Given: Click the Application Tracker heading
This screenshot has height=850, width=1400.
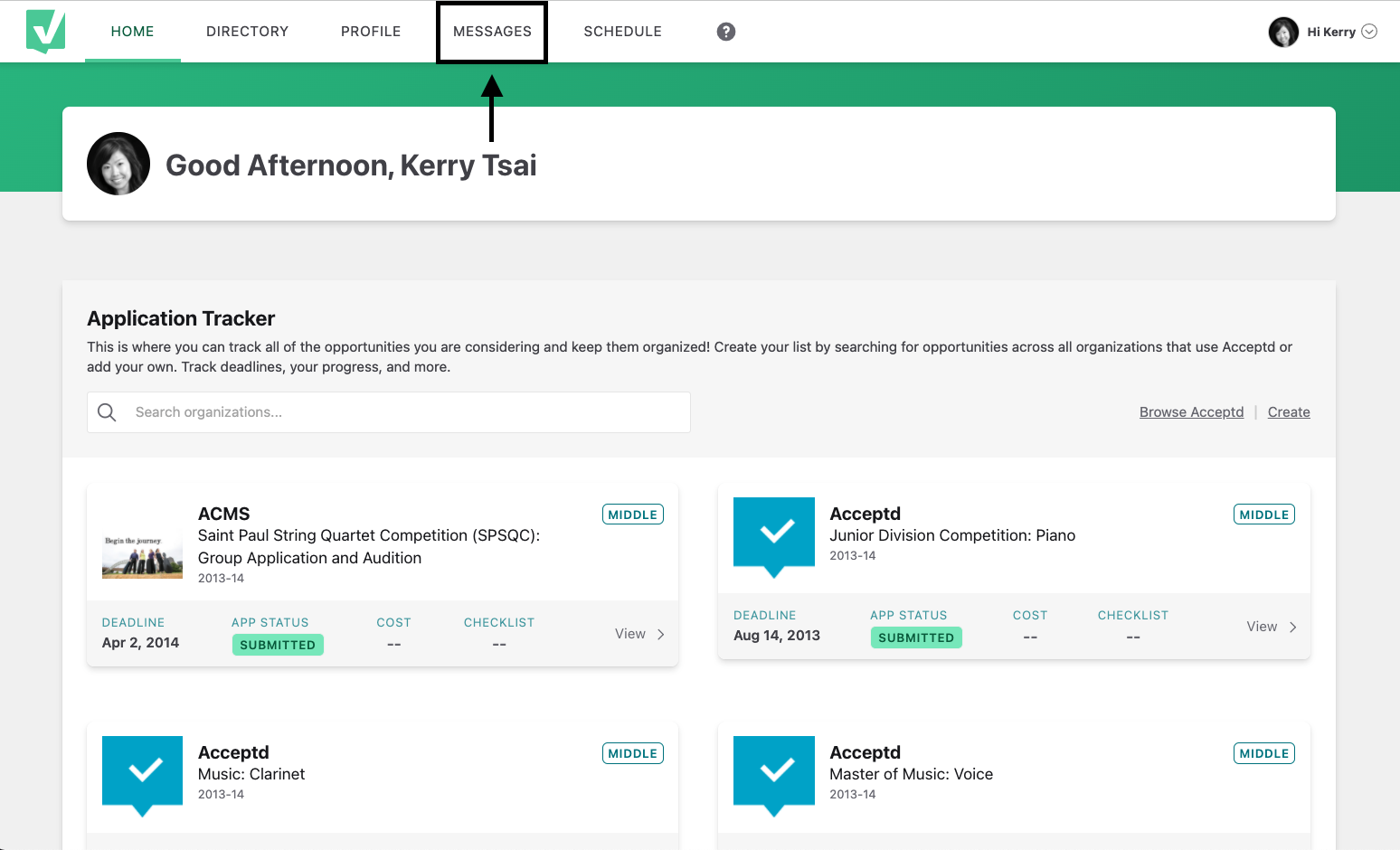Looking at the screenshot, I should click(x=181, y=318).
